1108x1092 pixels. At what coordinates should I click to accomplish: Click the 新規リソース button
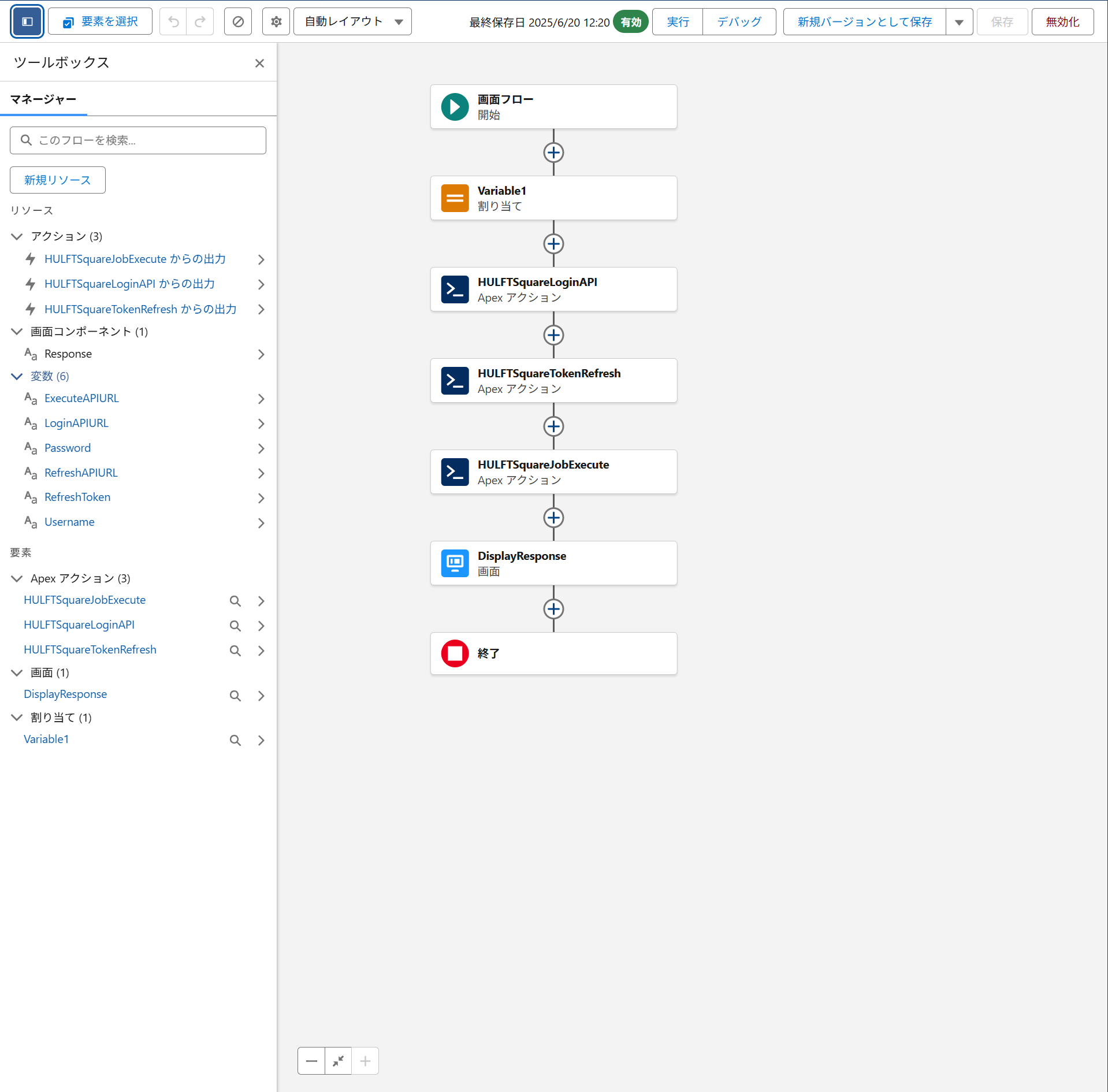[58, 180]
